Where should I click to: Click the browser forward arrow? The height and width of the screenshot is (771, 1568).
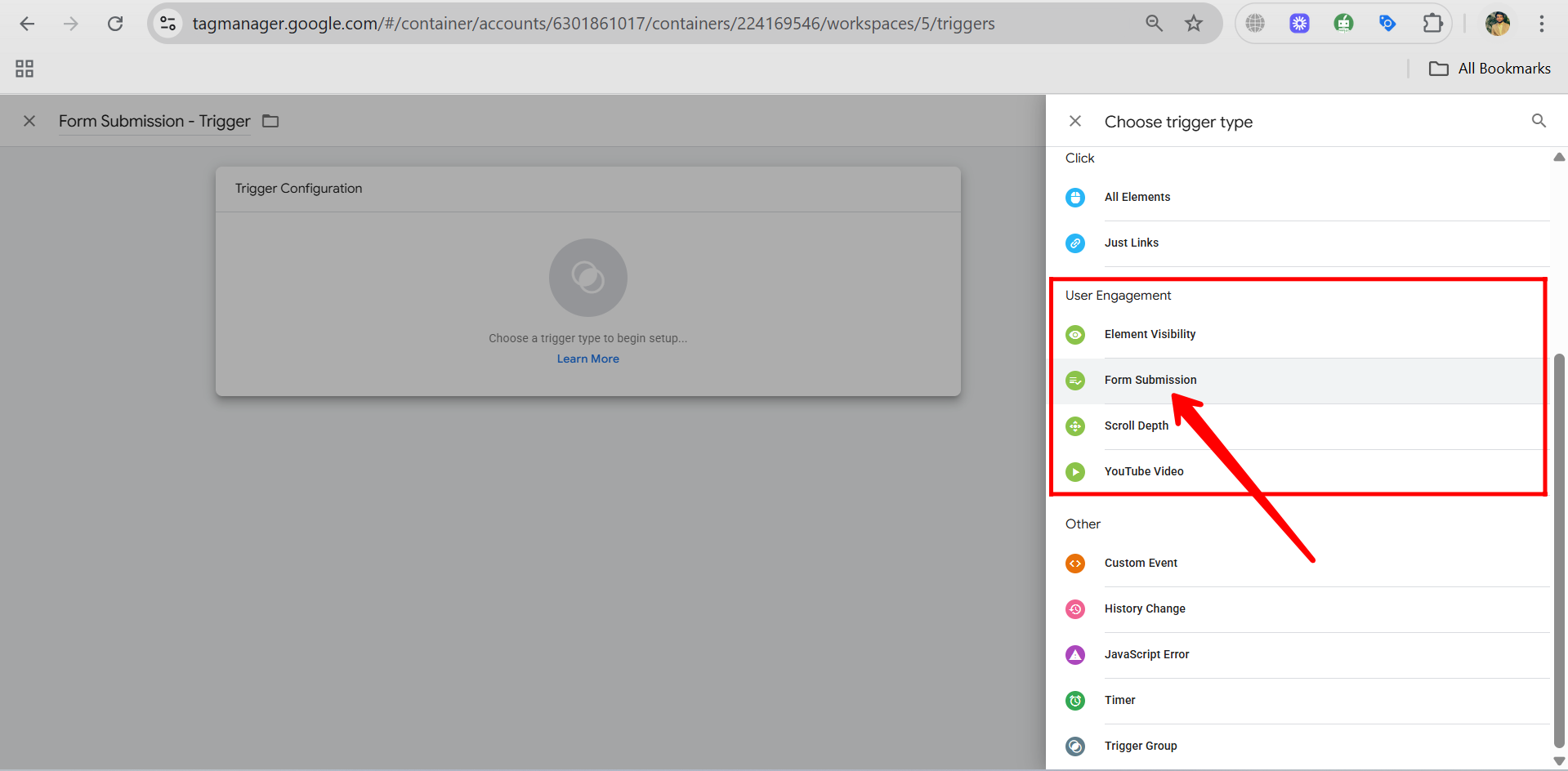(71, 24)
